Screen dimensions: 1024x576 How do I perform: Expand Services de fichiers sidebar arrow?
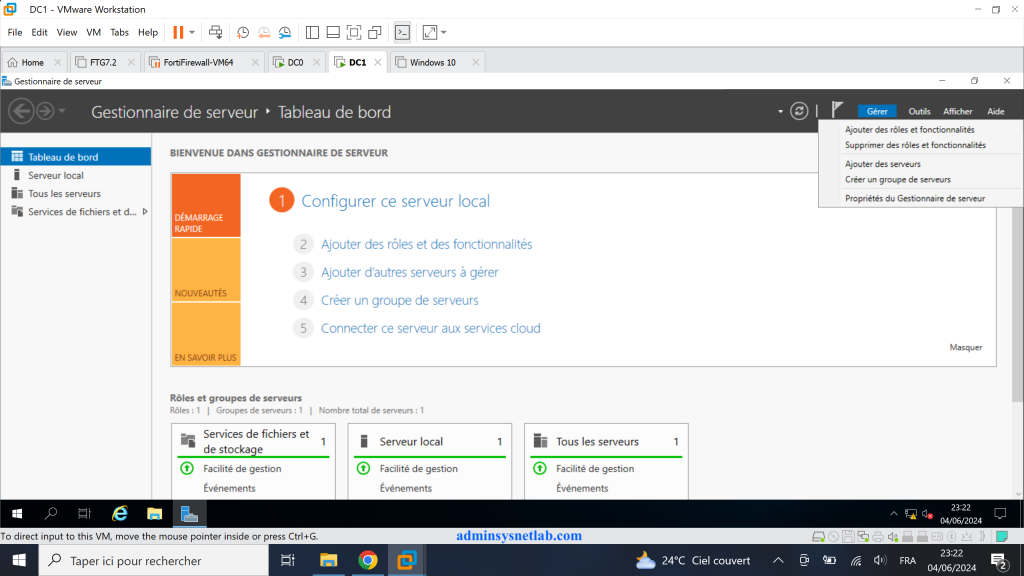pyautogui.click(x=145, y=212)
